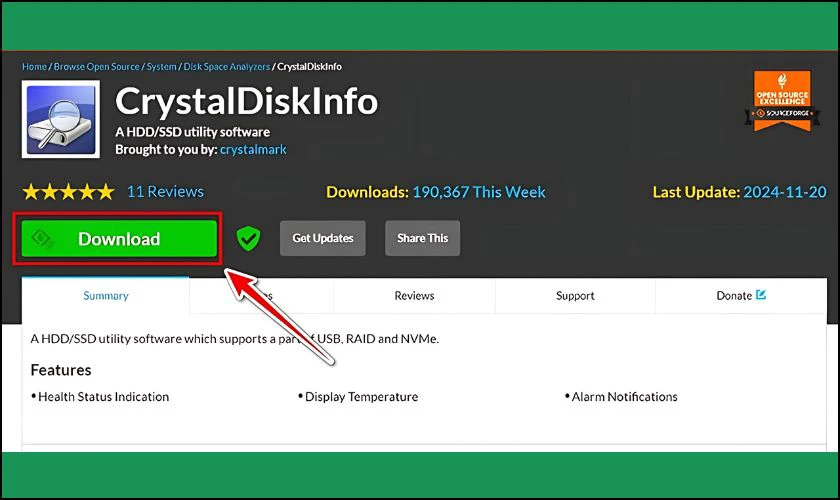Open System breadcrumb link
Viewport: 840px width, 500px height.
coord(161,66)
